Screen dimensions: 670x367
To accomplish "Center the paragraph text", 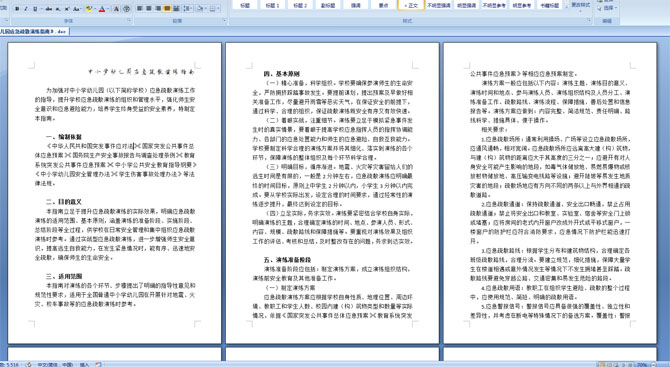I will tap(149, 9).
